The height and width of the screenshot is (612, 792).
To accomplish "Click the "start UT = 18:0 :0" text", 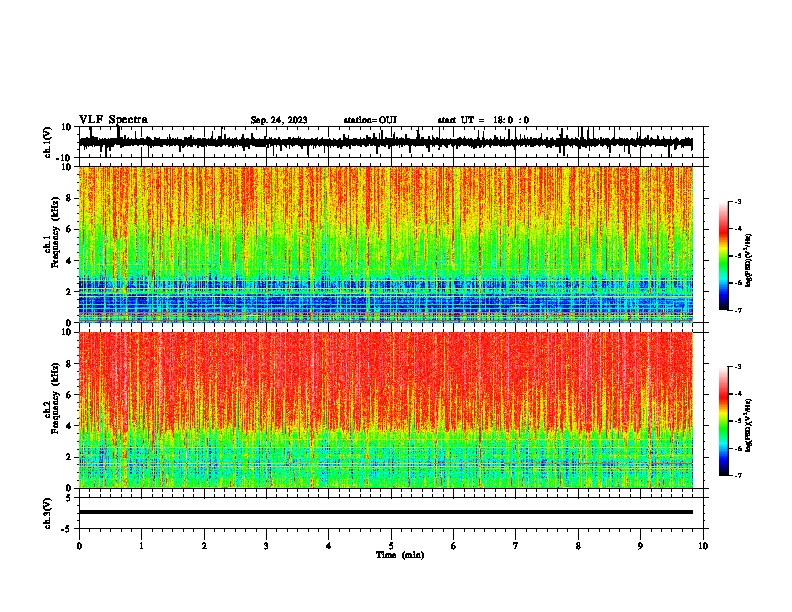I will [x=483, y=120].
